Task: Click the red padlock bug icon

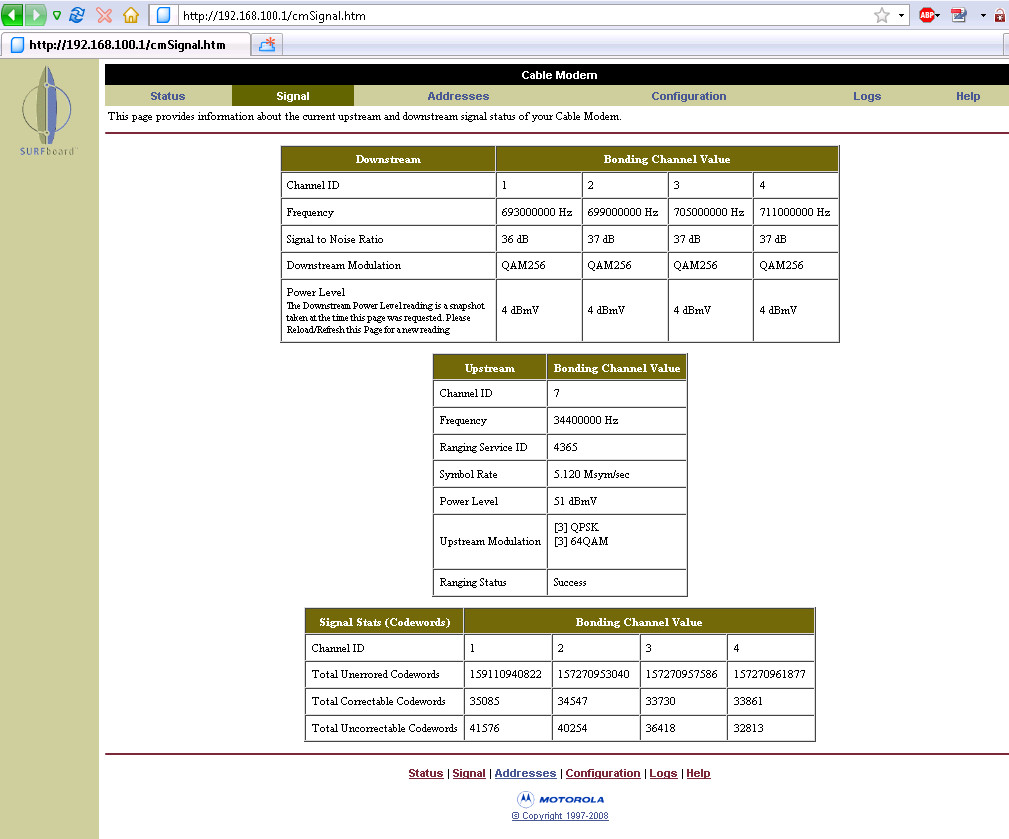Action: 1000,15
